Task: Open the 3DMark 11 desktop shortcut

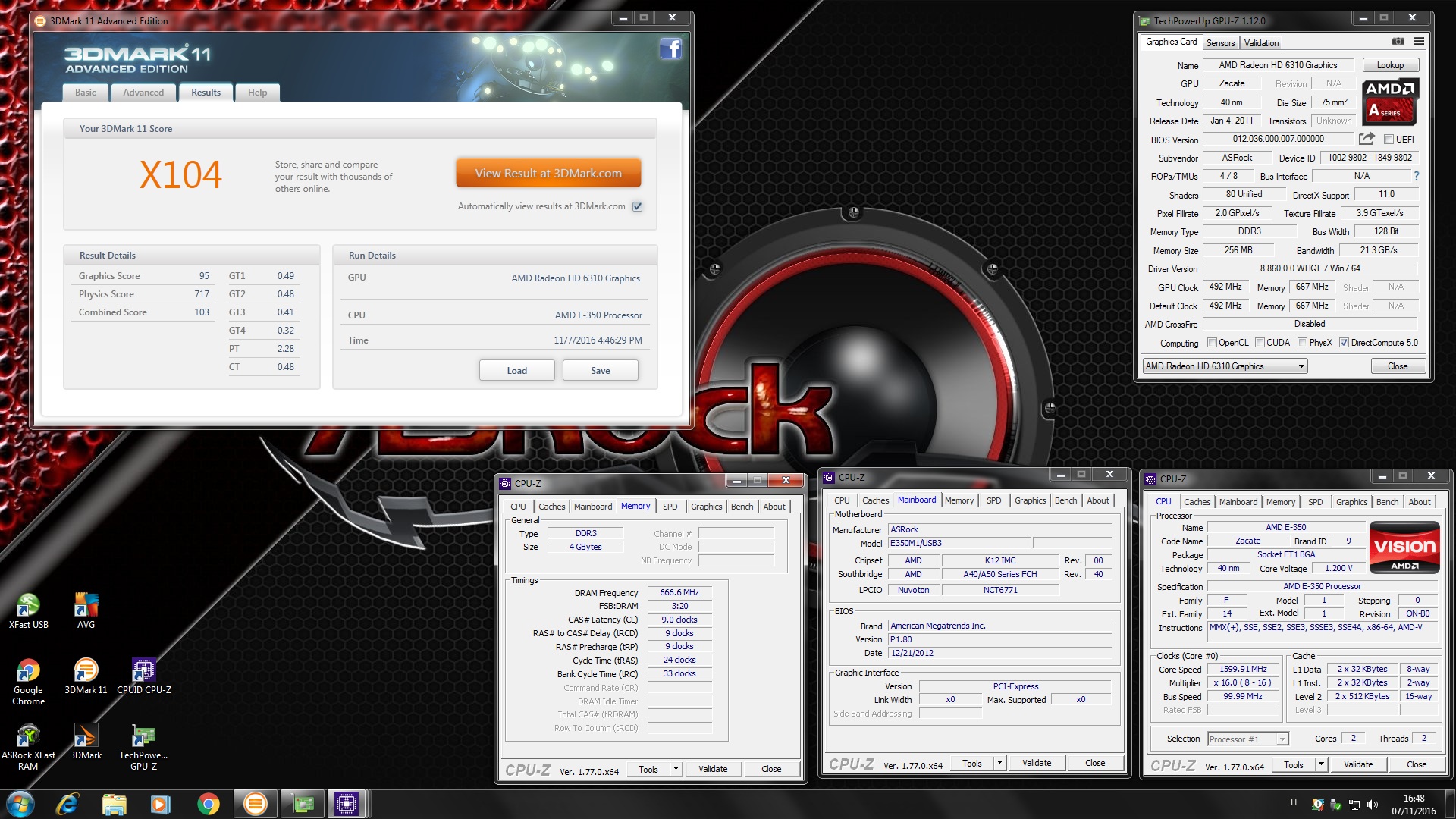Action: [86, 676]
